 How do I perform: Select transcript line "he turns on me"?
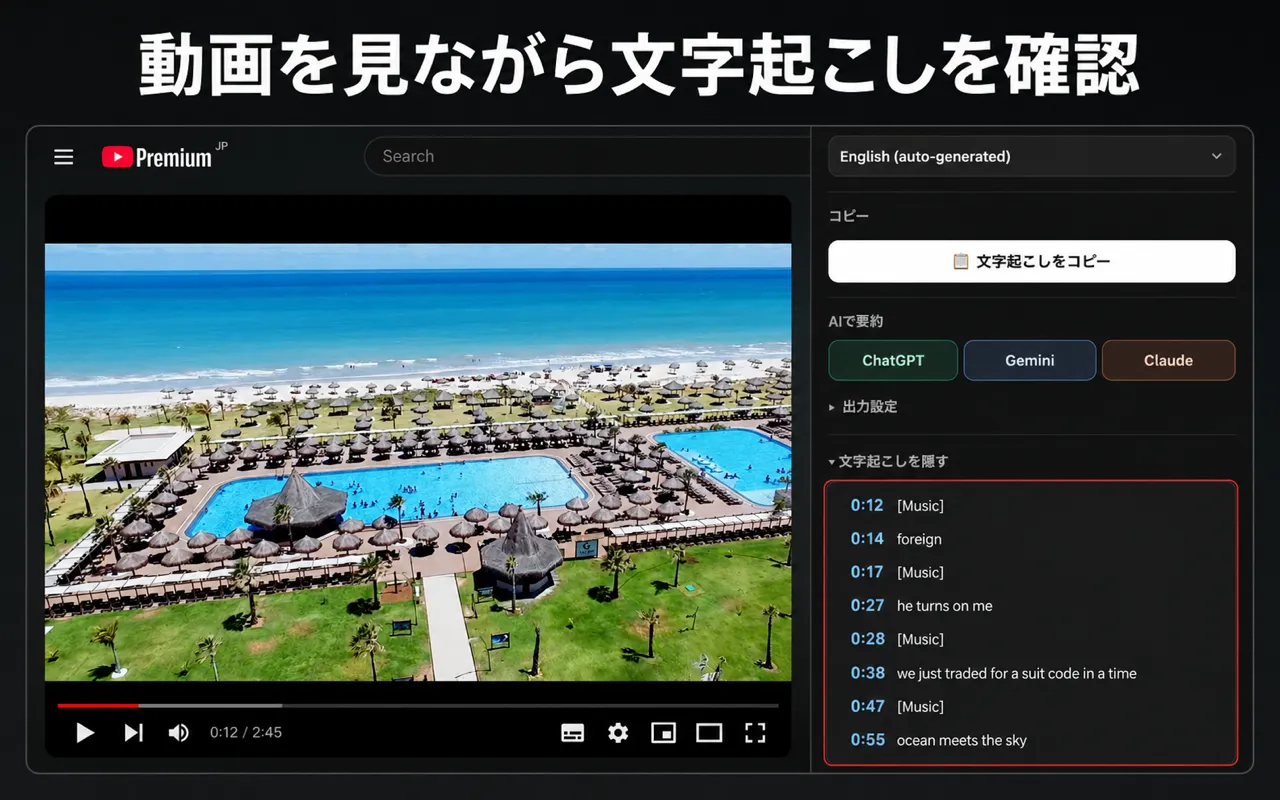pos(945,605)
